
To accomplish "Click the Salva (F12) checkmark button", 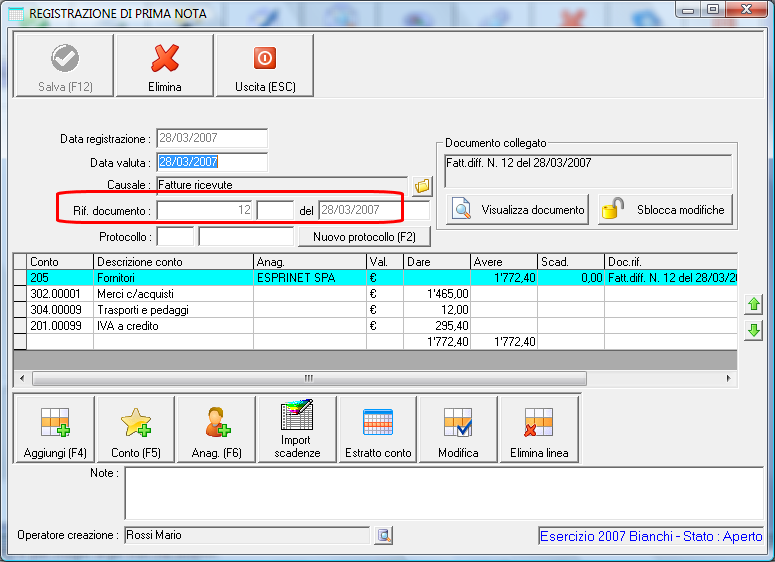I will 65,65.
